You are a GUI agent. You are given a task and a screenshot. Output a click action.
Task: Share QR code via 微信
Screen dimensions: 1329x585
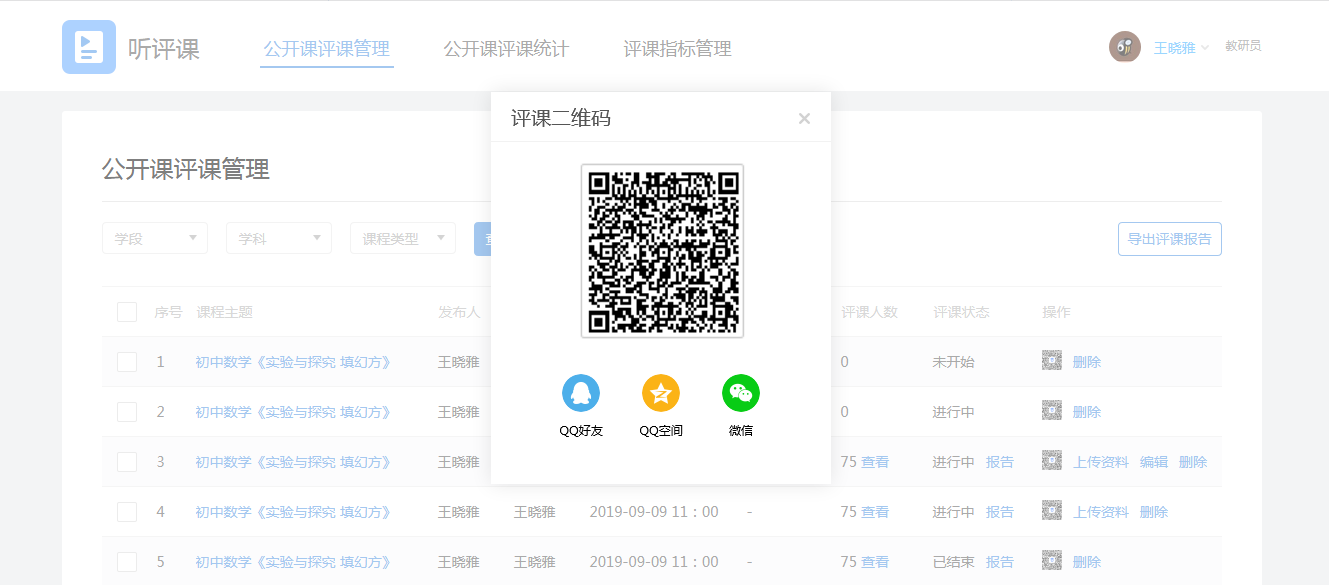(x=741, y=394)
